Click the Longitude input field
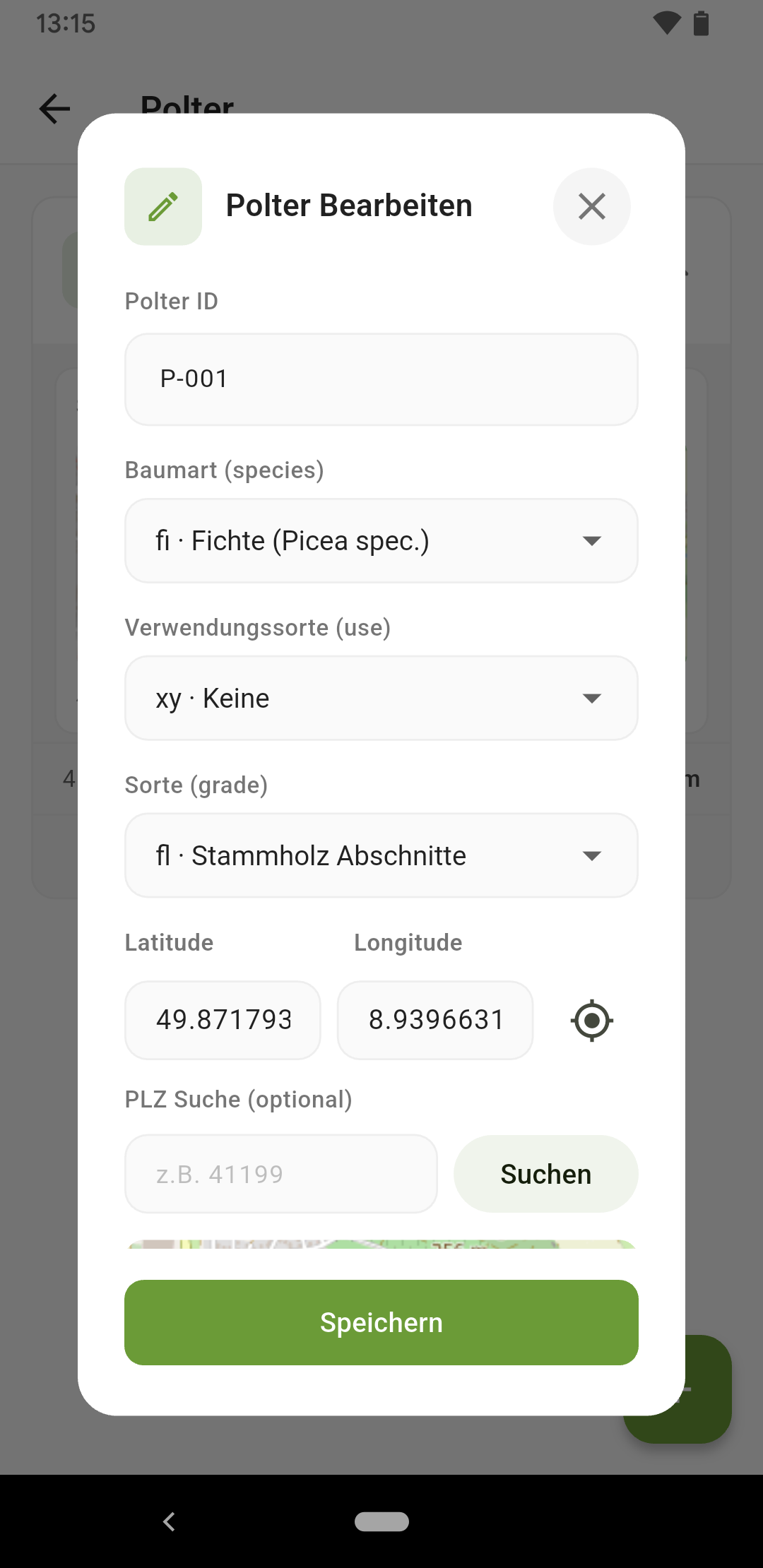The image size is (763, 1568). tap(435, 1020)
